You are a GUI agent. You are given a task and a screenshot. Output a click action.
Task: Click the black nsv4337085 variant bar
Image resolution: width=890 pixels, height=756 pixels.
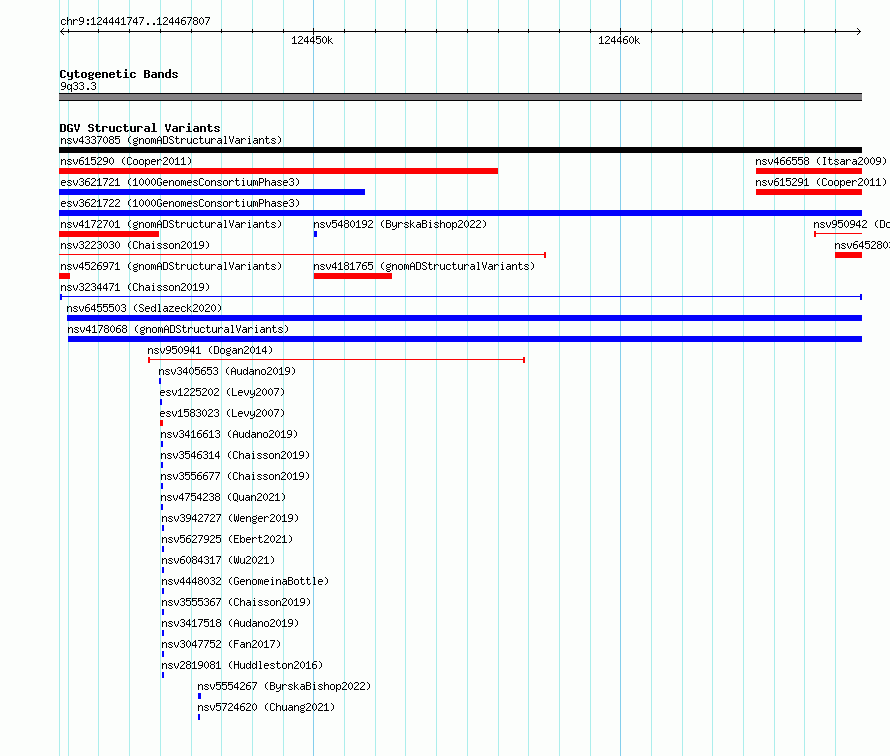coord(460,150)
